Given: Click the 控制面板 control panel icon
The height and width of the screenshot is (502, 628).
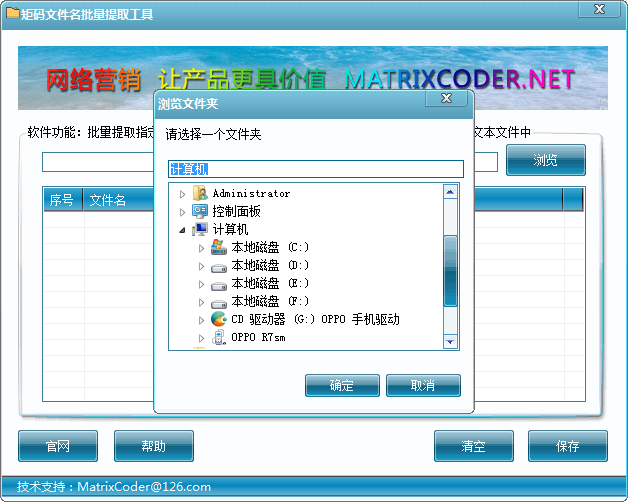Looking at the screenshot, I should (200, 211).
